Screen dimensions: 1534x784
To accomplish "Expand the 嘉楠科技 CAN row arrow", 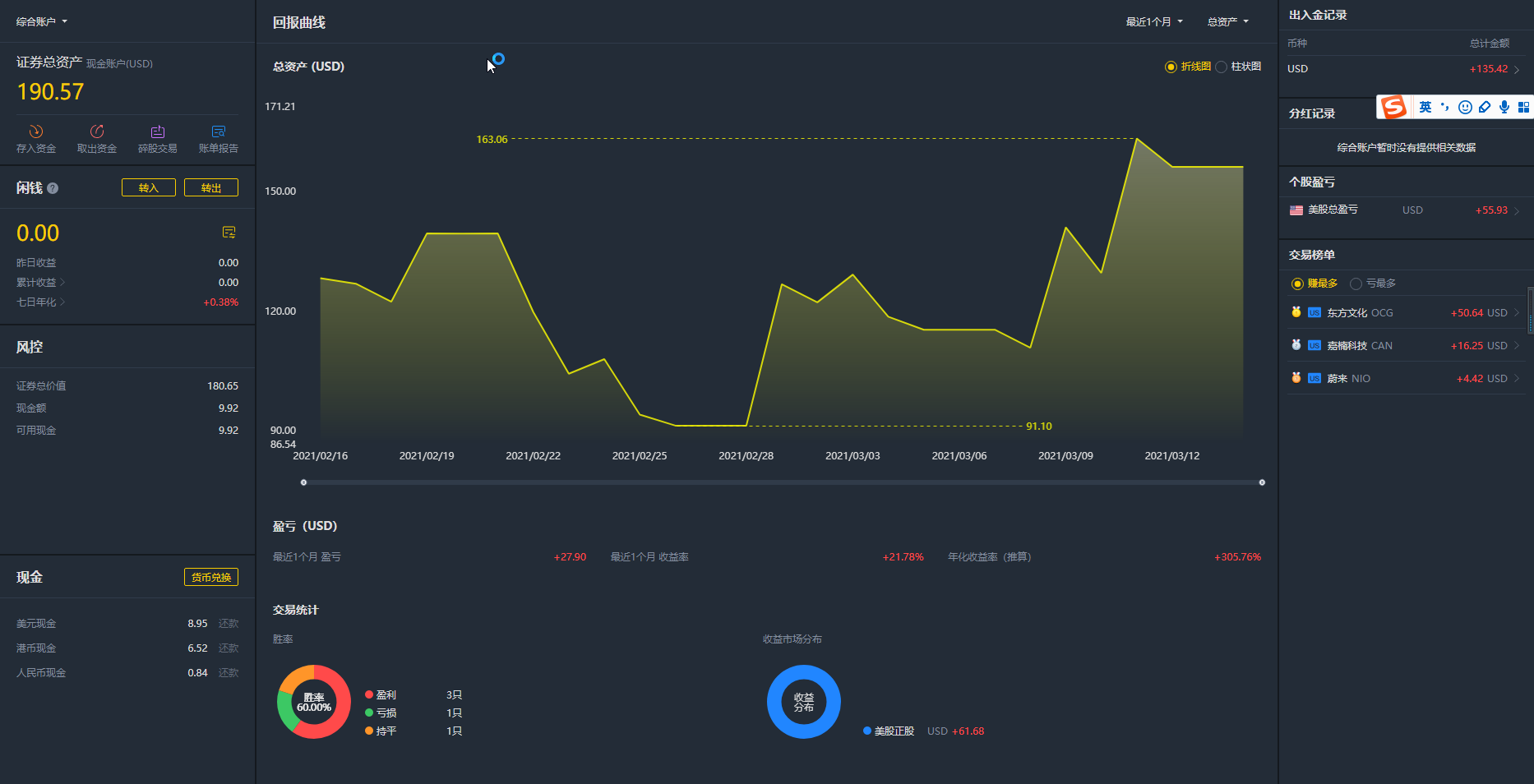I will (1517, 346).
